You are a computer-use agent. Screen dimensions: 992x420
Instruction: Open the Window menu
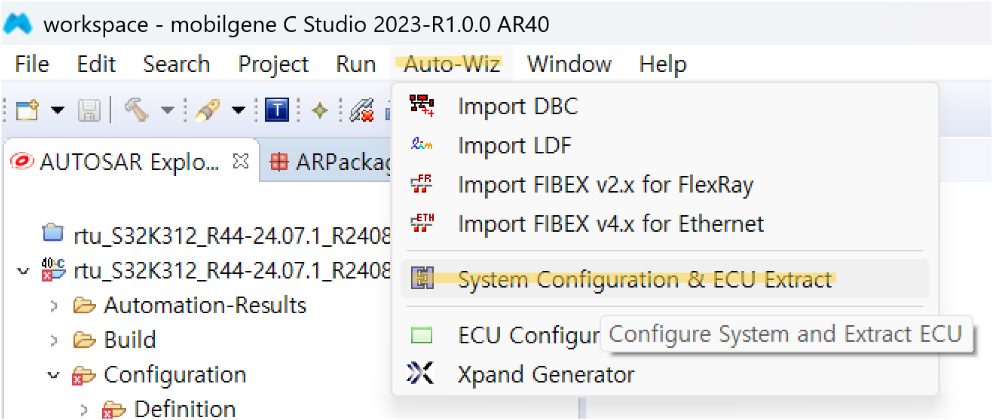[x=569, y=64]
